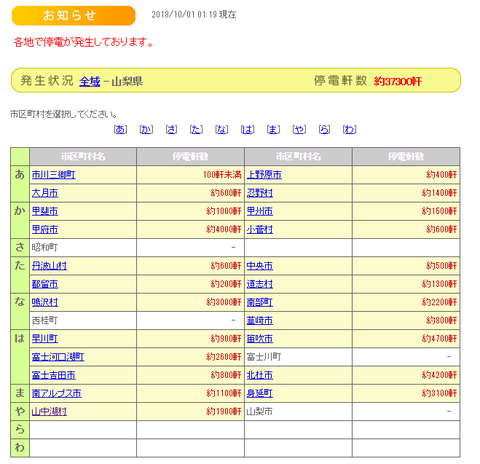
Task: Jump to the か kana index
Action: (x=146, y=129)
